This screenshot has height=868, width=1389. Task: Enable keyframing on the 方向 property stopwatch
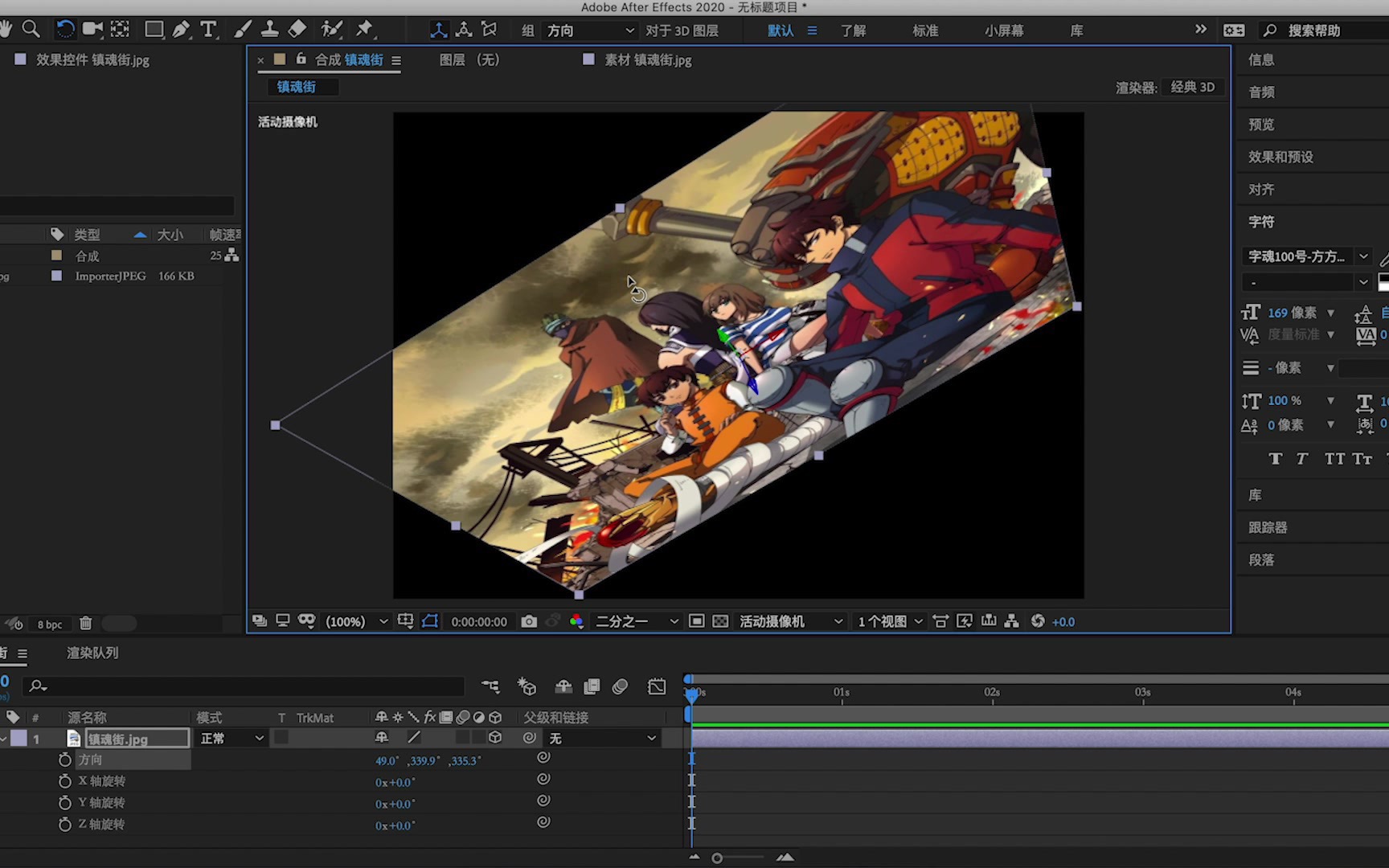click(65, 759)
